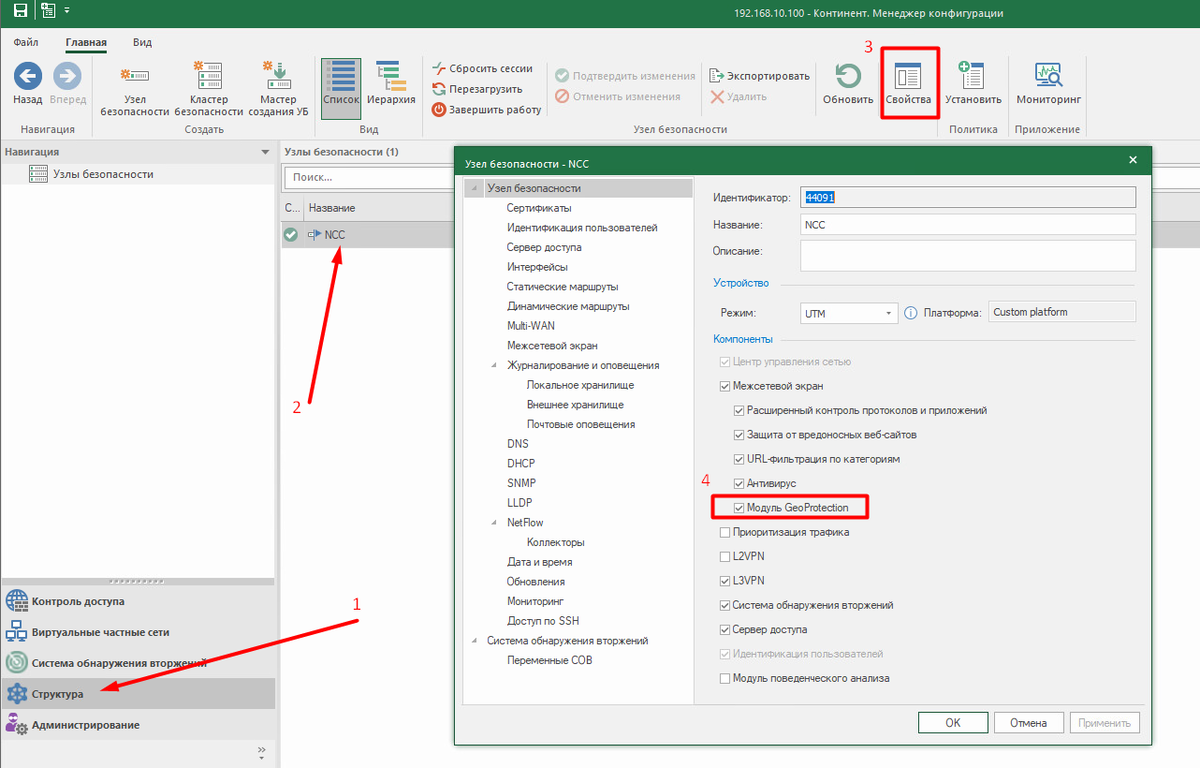Select Интерфейсы in the dialog tree
Image resolution: width=1200 pixels, height=768 pixels.
tap(537, 267)
